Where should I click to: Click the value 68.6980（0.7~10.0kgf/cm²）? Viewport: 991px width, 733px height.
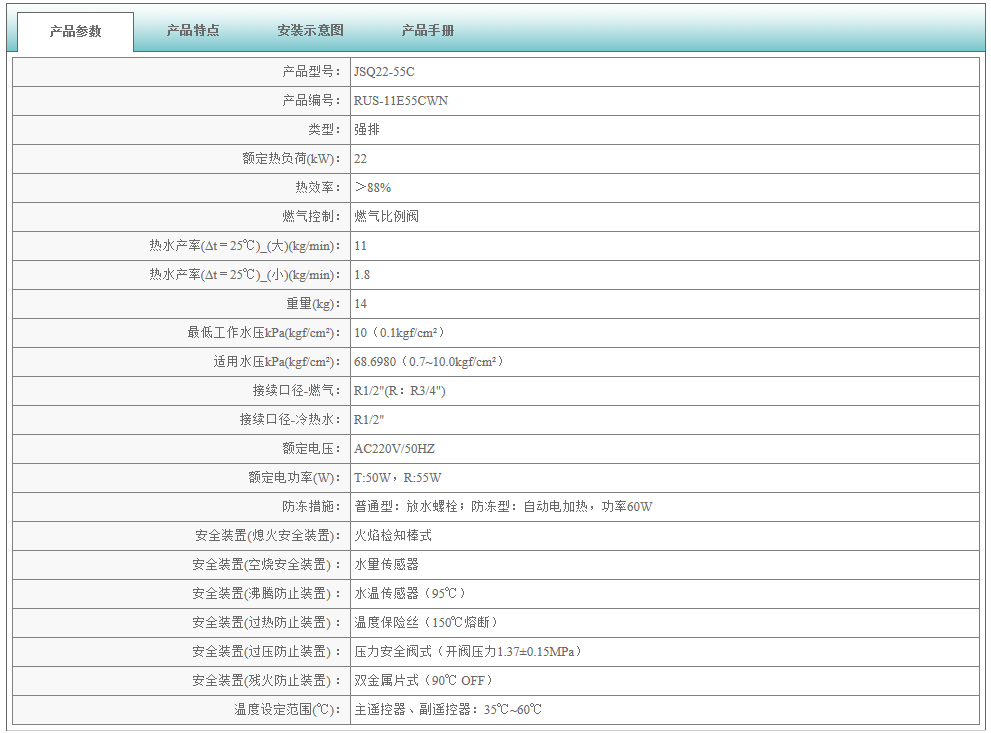[x=429, y=362]
